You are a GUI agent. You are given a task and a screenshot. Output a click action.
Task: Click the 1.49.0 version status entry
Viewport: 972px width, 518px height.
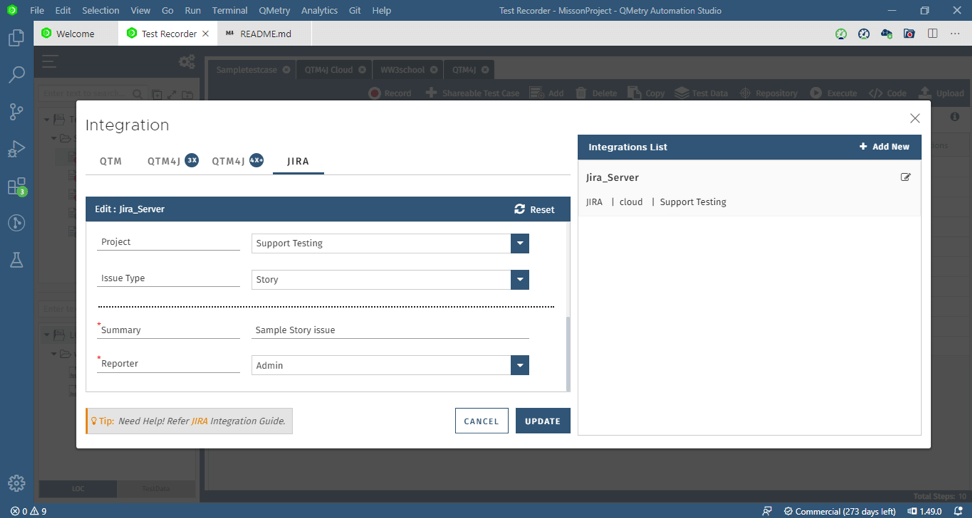[x=924, y=512]
